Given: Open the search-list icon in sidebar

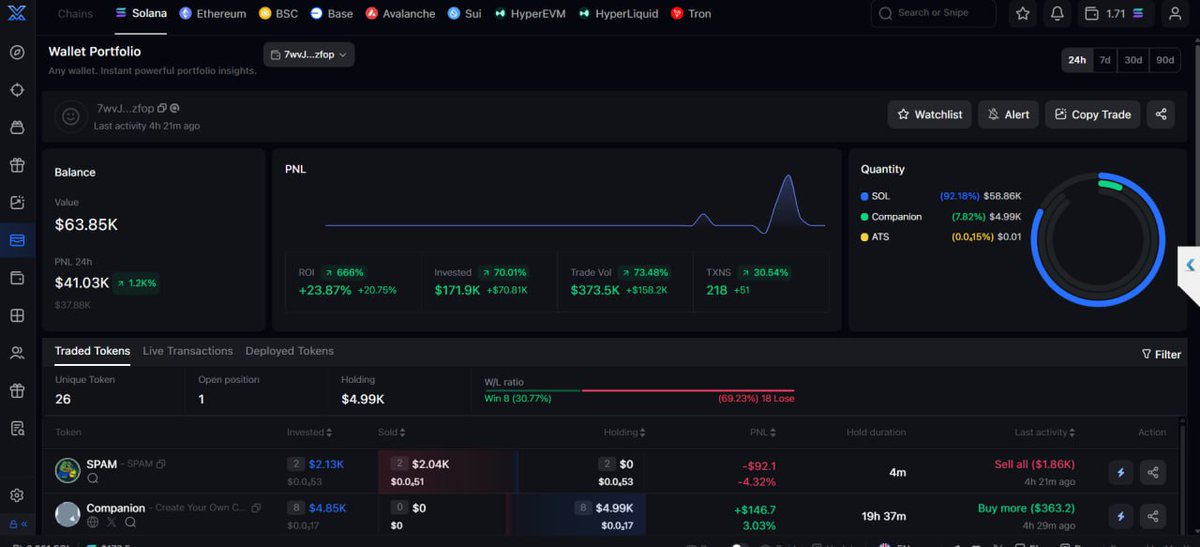Looking at the screenshot, I should [x=17, y=428].
